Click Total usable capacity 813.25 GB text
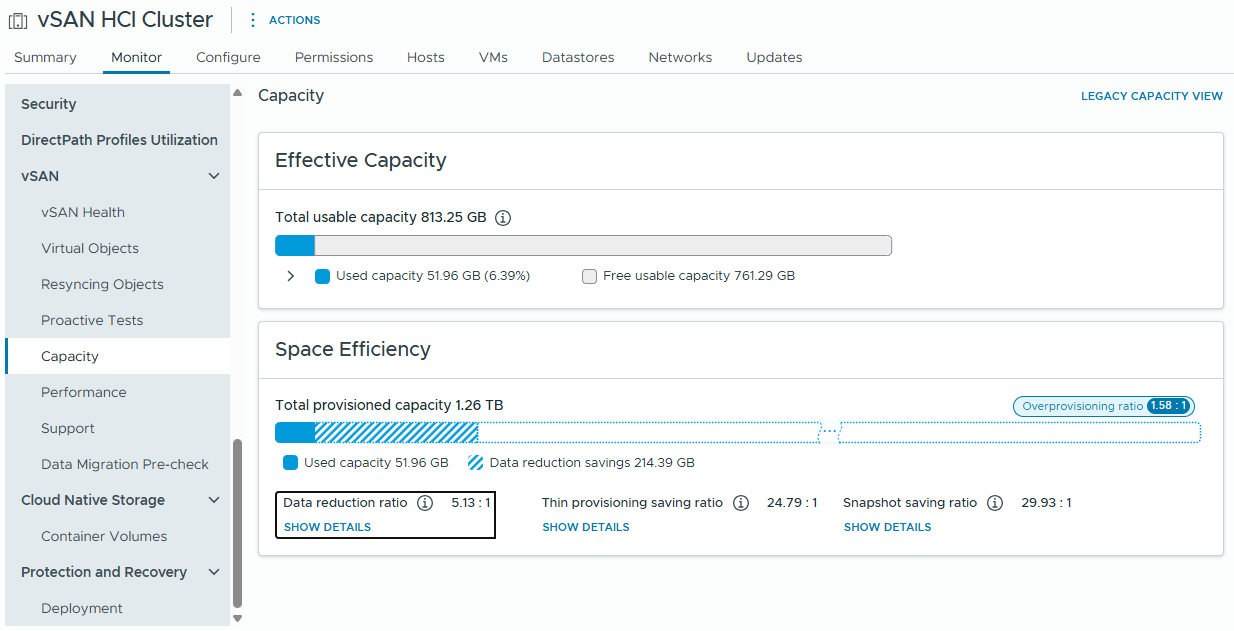 pyautogui.click(x=381, y=217)
